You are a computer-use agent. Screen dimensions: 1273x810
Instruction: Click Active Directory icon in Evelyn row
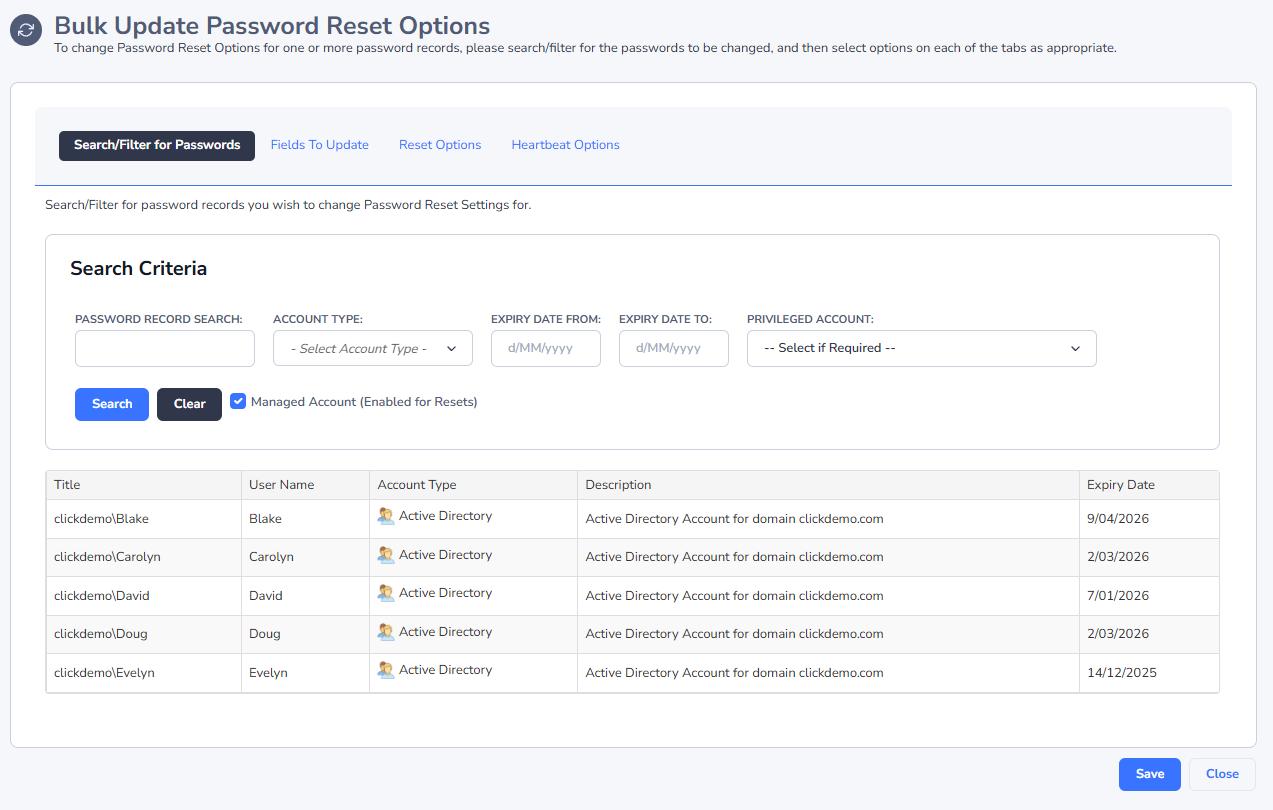coord(386,670)
